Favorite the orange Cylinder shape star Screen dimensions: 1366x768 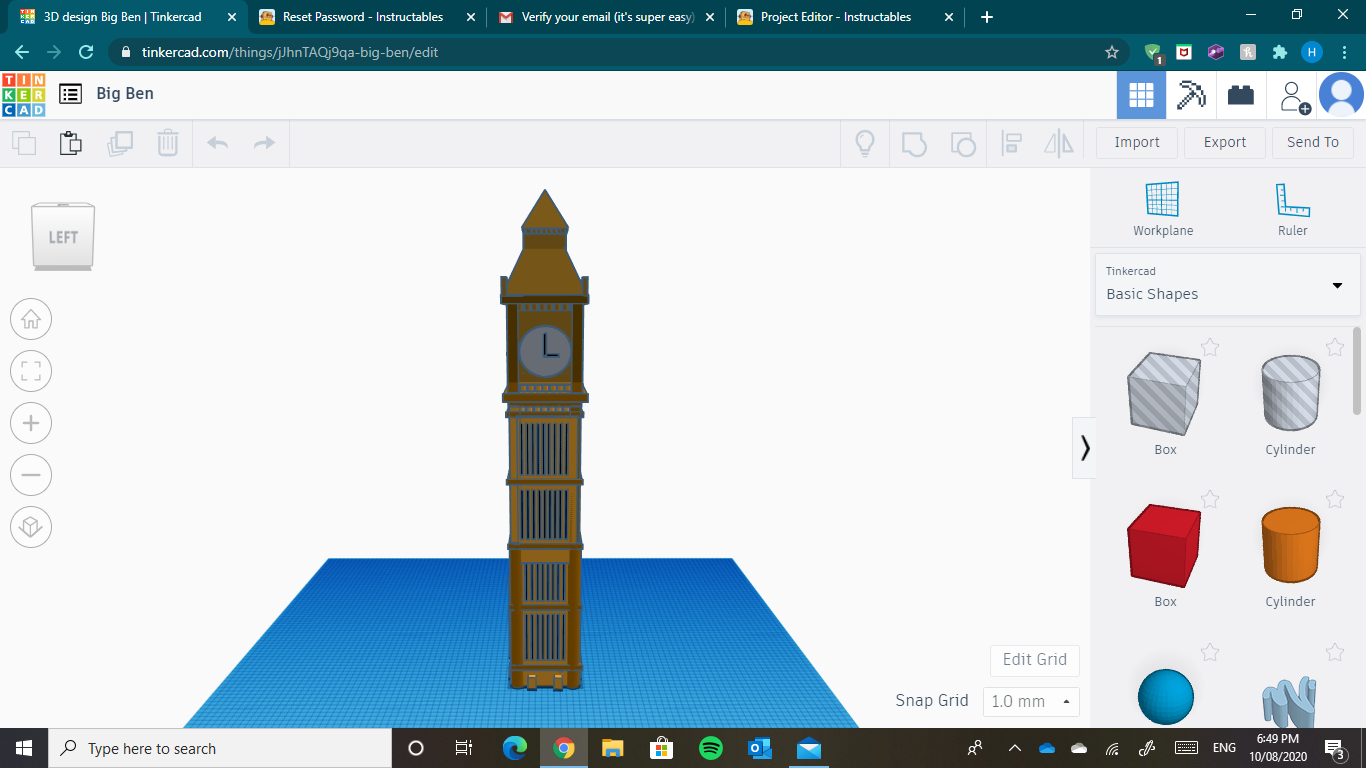(1334, 499)
